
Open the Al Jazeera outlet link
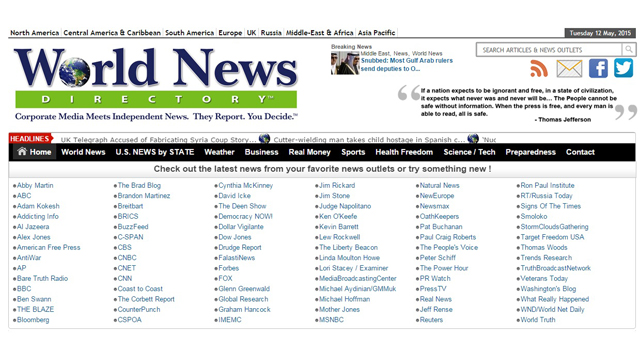click(33, 227)
